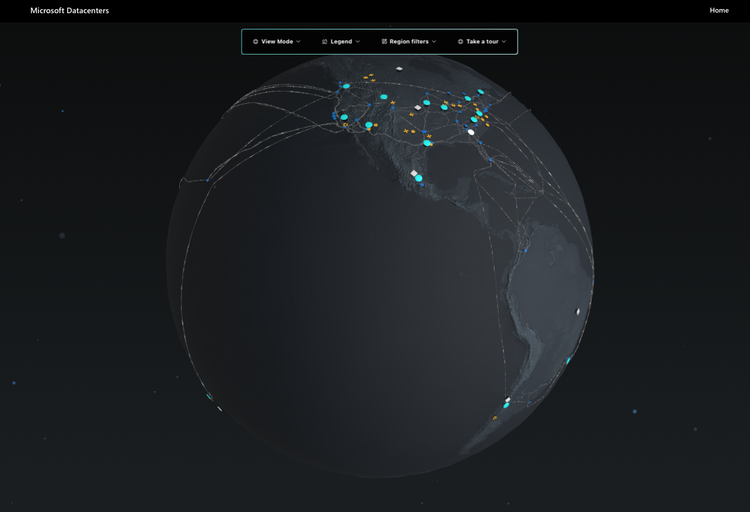Select the white marker in Canada at the globe's top
Screen dimensions: 750x512
point(399,68)
